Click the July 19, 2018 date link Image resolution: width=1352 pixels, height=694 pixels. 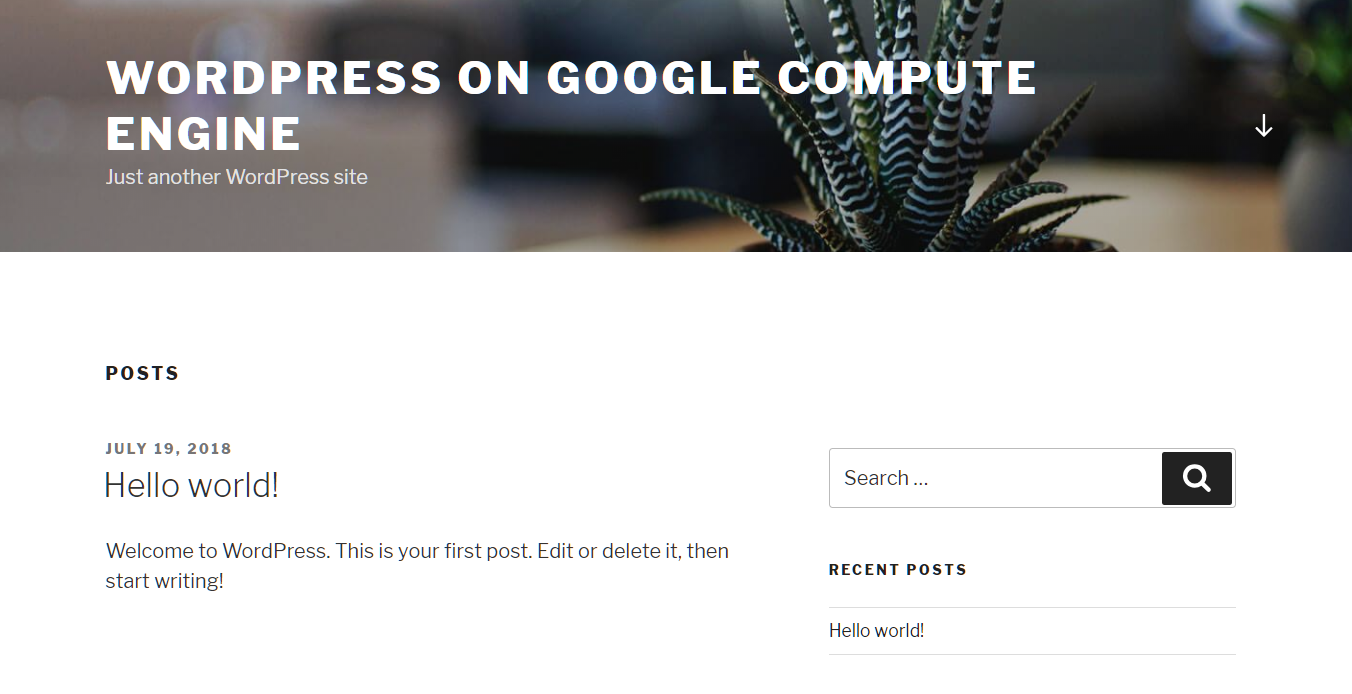pos(169,449)
